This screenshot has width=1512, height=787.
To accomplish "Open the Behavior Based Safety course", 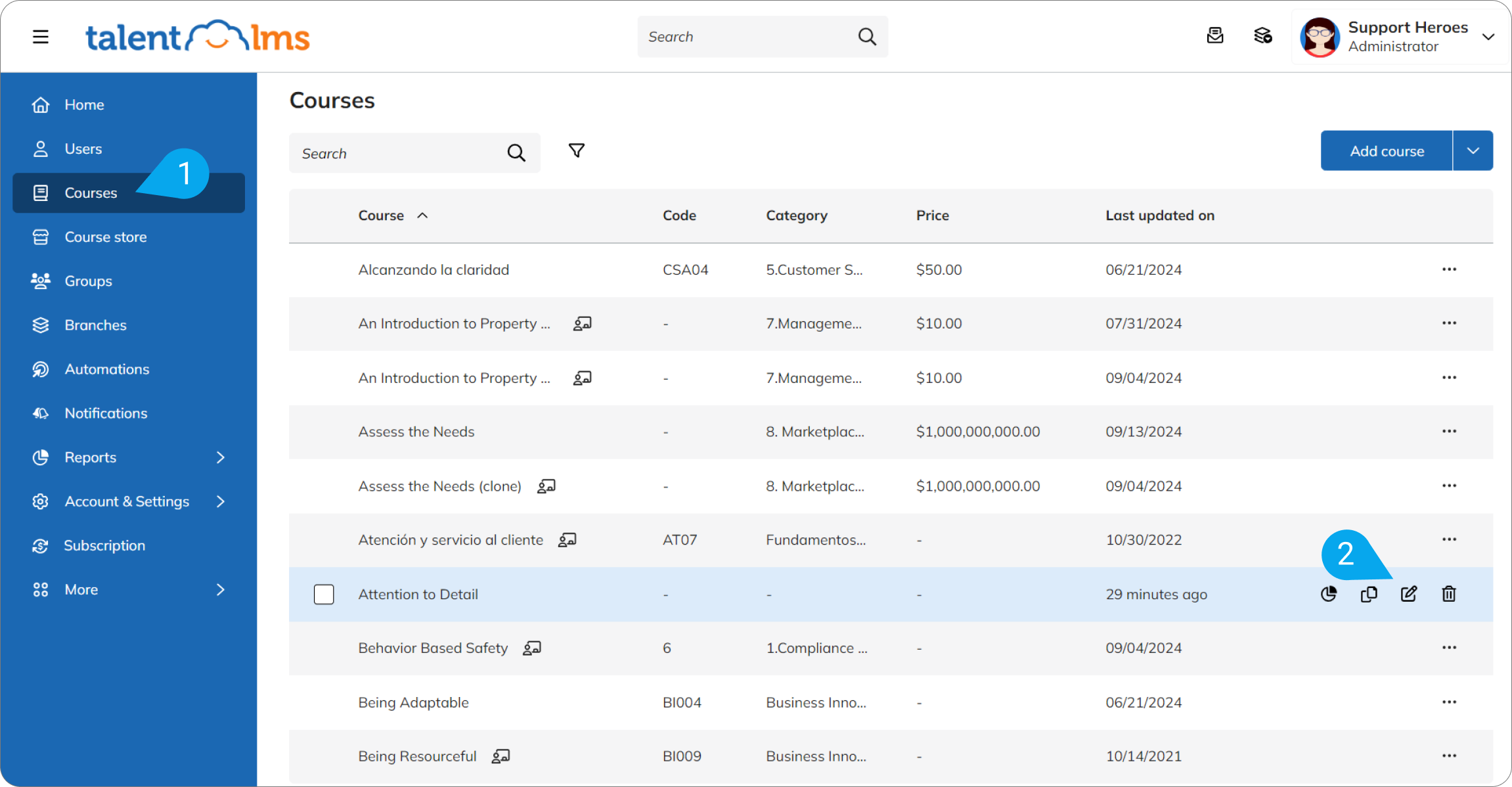I will coord(433,648).
